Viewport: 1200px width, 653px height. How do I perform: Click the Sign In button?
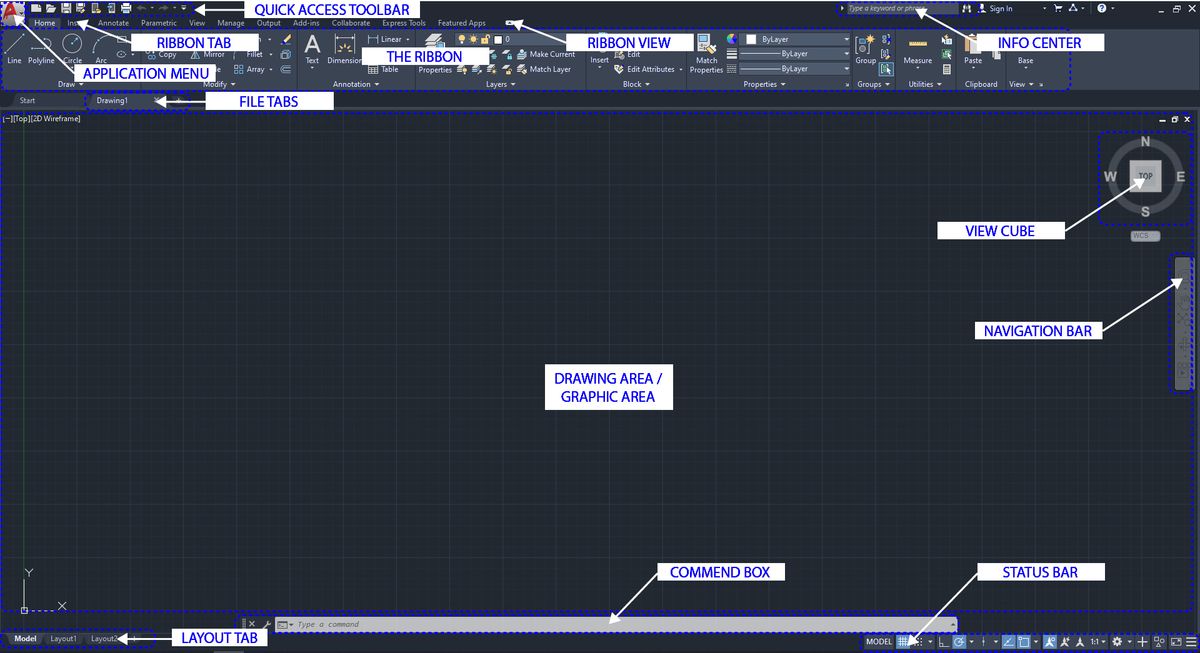coord(1000,9)
